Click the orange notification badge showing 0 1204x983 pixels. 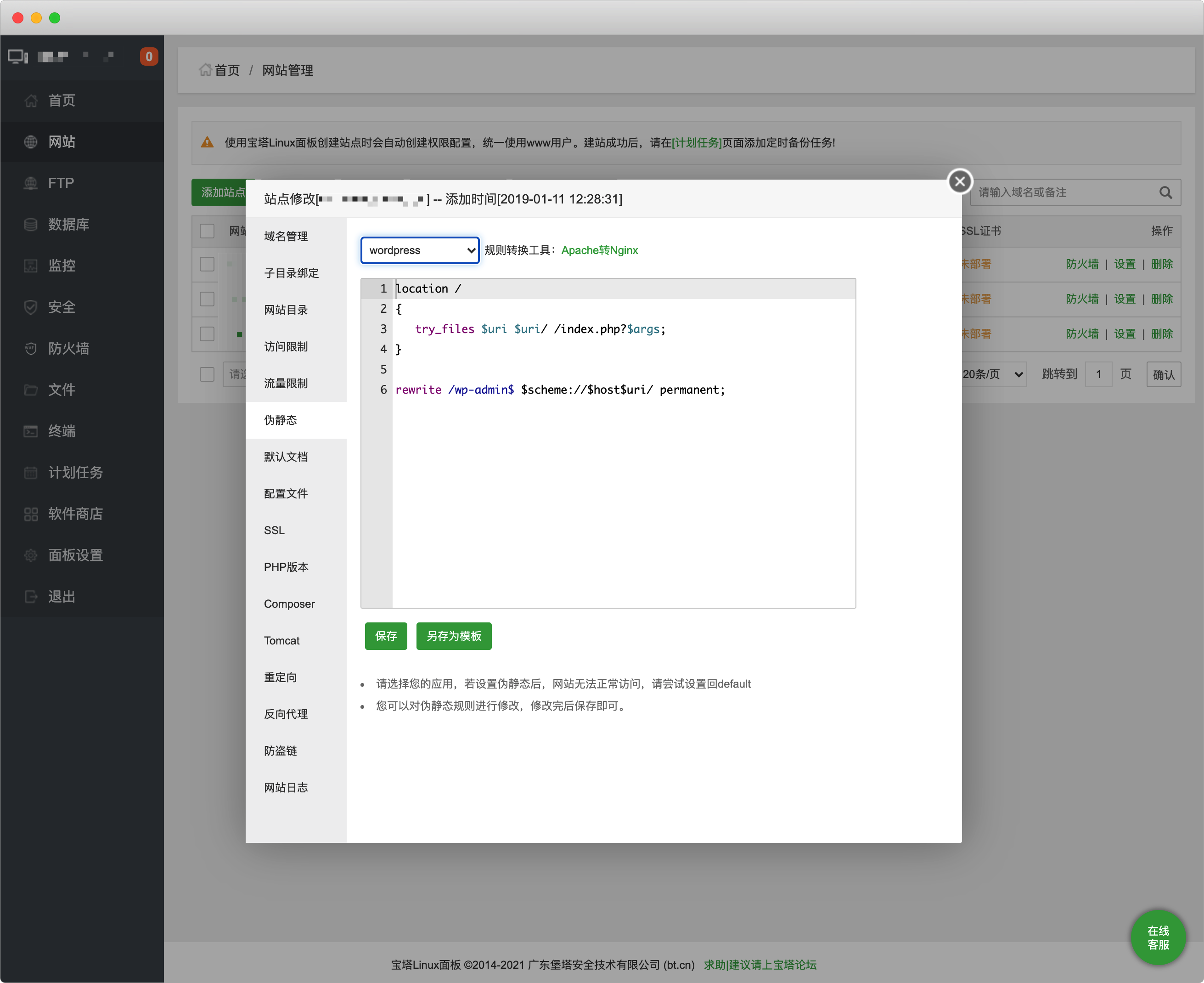coord(149,56)
